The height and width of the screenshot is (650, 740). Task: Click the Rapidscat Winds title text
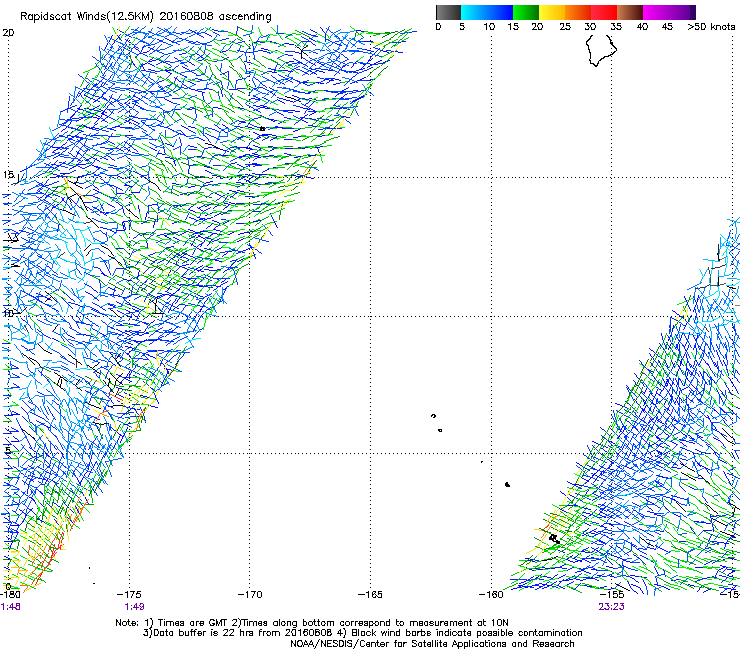pyautogui.click(x=145, y=17)
